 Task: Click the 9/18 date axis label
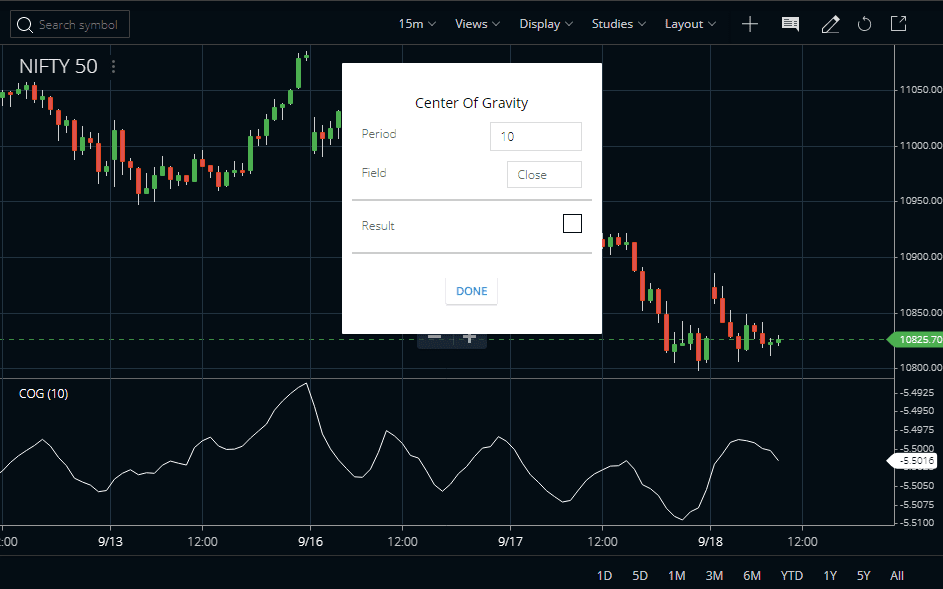[x=710, y=541]
